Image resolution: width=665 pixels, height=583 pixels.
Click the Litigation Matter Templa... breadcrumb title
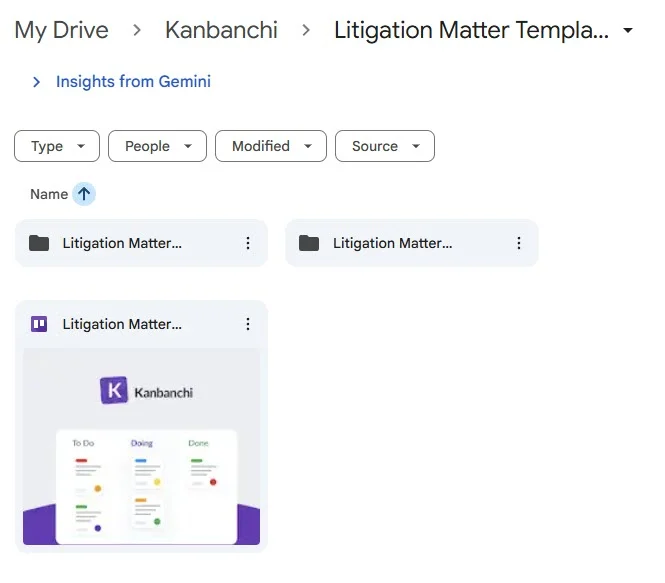[x=471, y=31]
